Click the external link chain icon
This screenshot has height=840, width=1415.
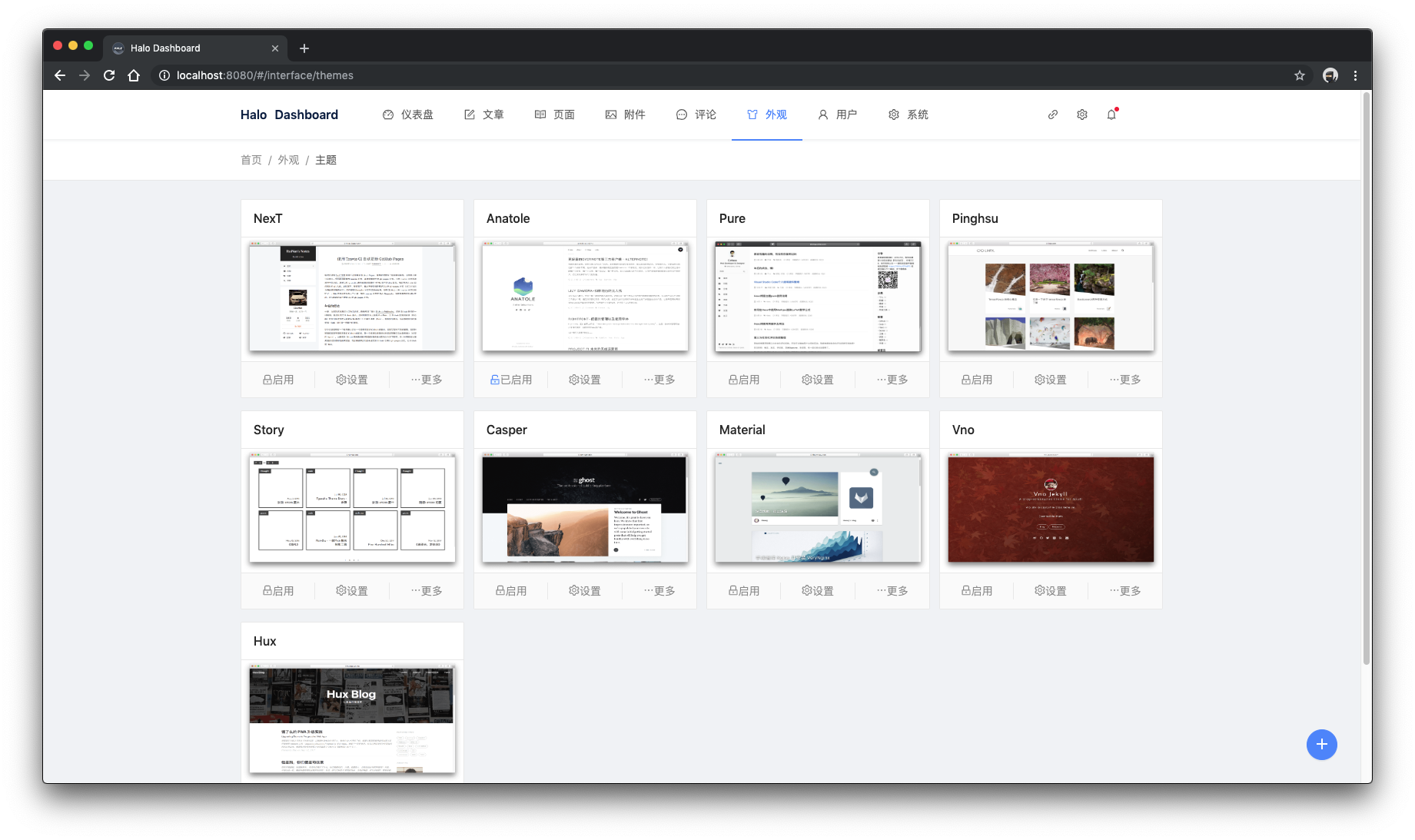point(1052,114)
